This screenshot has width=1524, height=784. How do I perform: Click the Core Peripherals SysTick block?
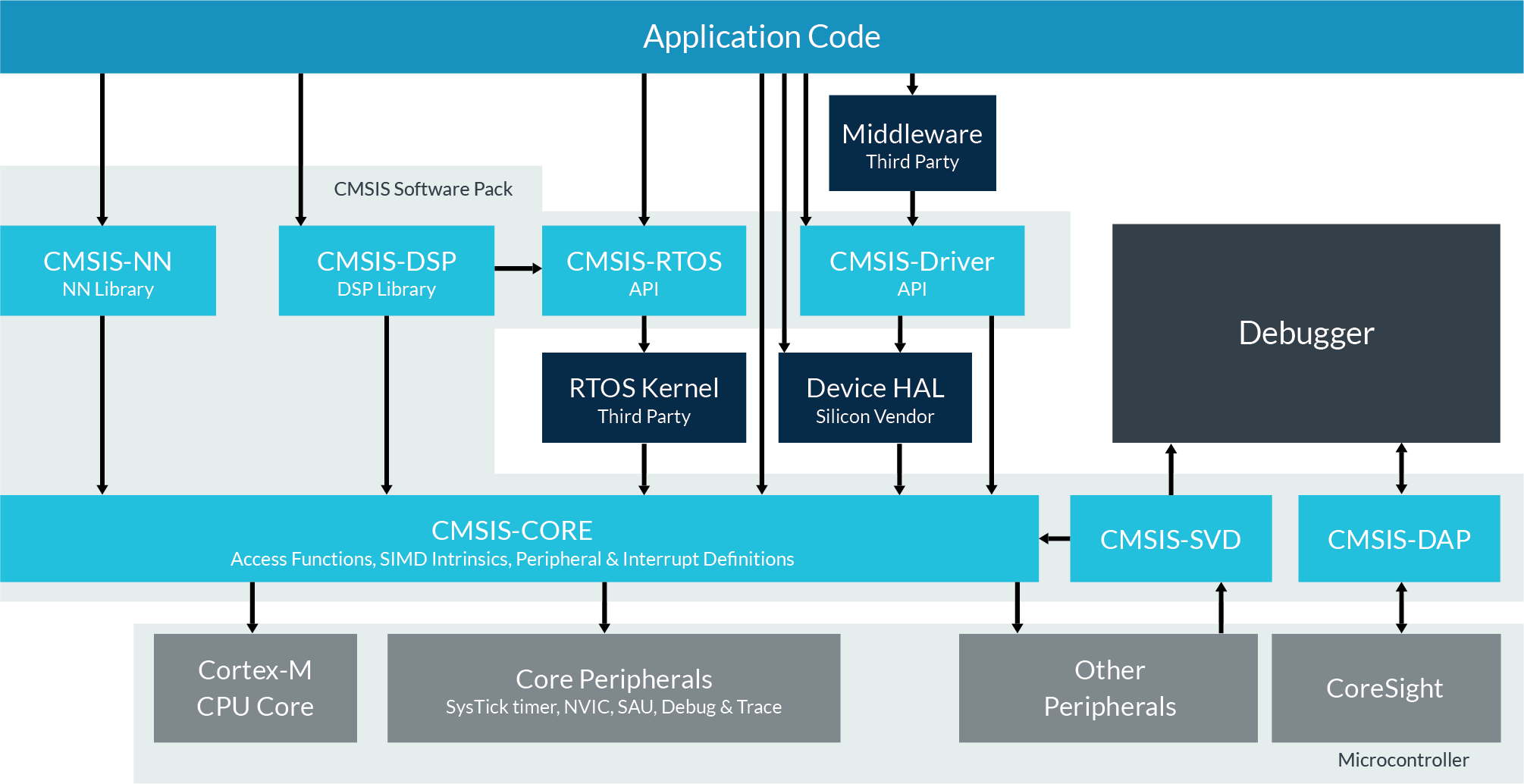pyautogui.click(x=613, y=688)
